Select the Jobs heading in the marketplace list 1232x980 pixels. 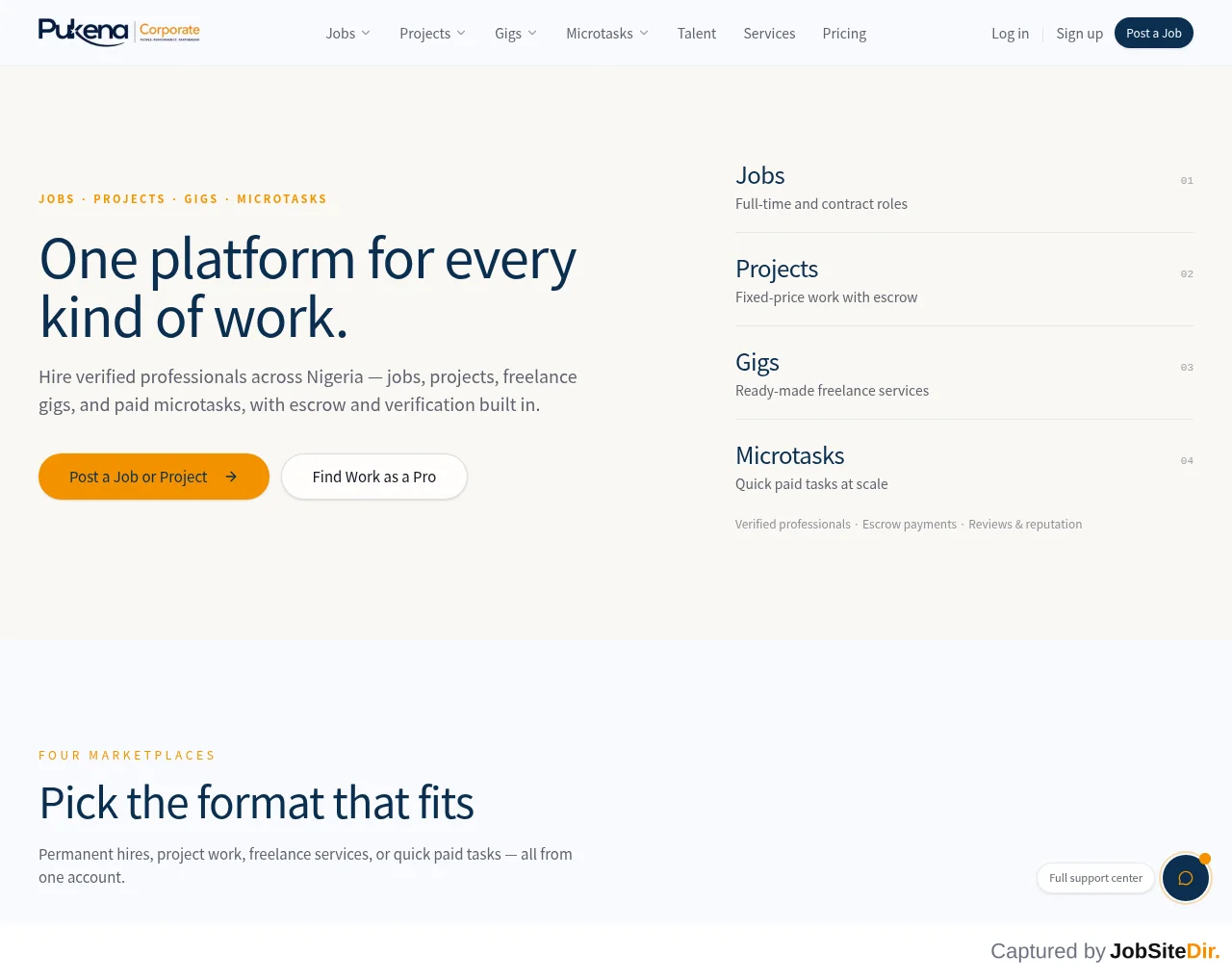point(760,175)
